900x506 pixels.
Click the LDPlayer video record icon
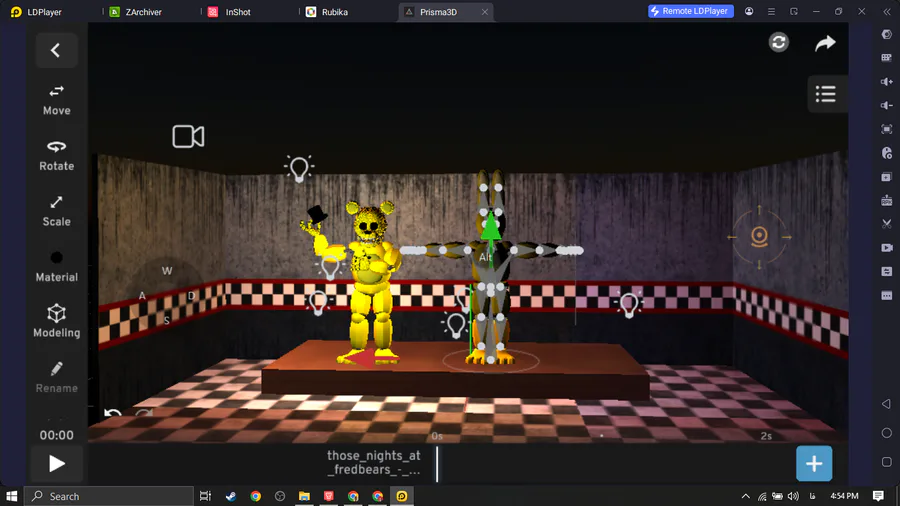pyautogui.click(x=887, y=248)
